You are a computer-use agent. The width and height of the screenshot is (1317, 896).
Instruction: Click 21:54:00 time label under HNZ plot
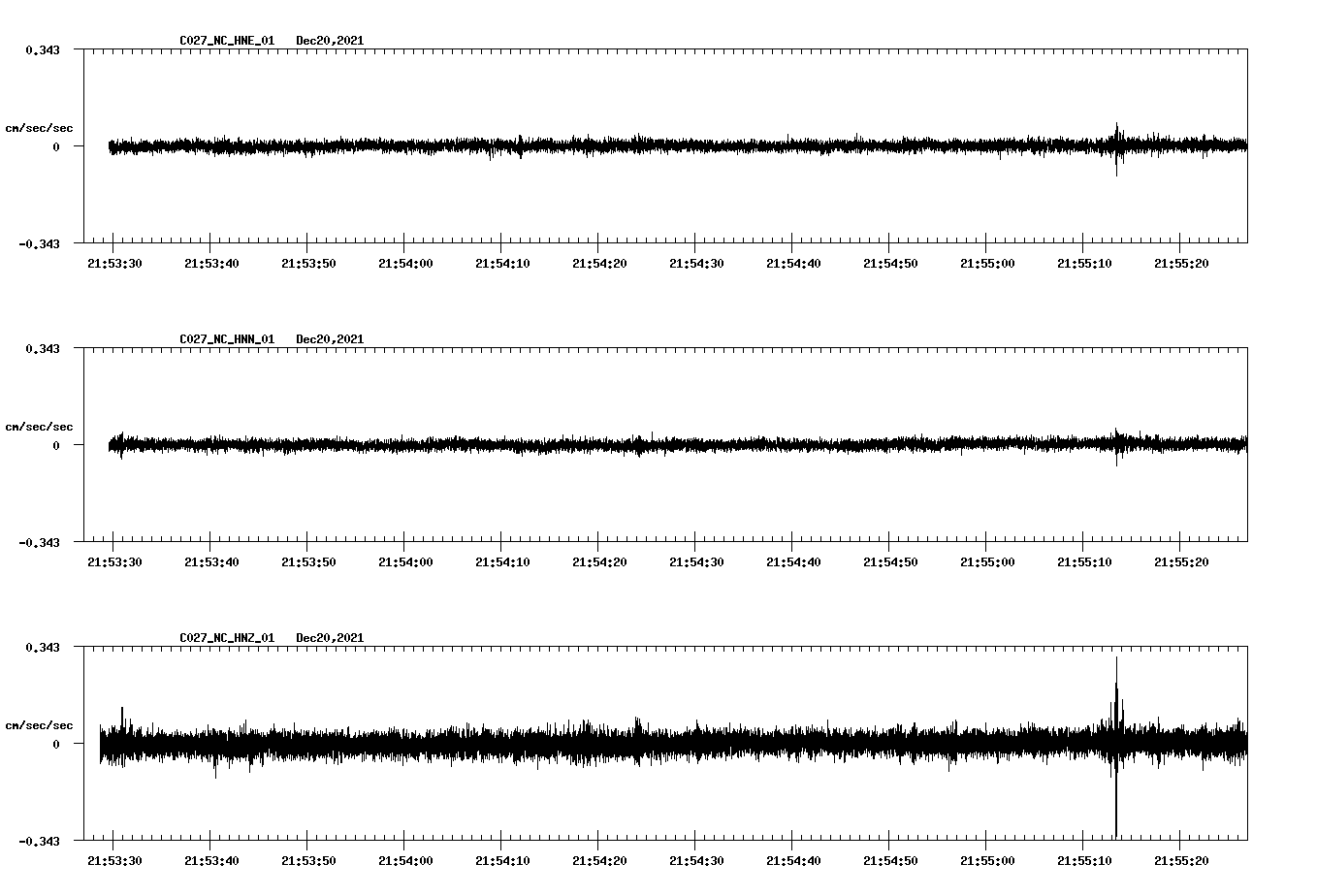tap(405, 860)
